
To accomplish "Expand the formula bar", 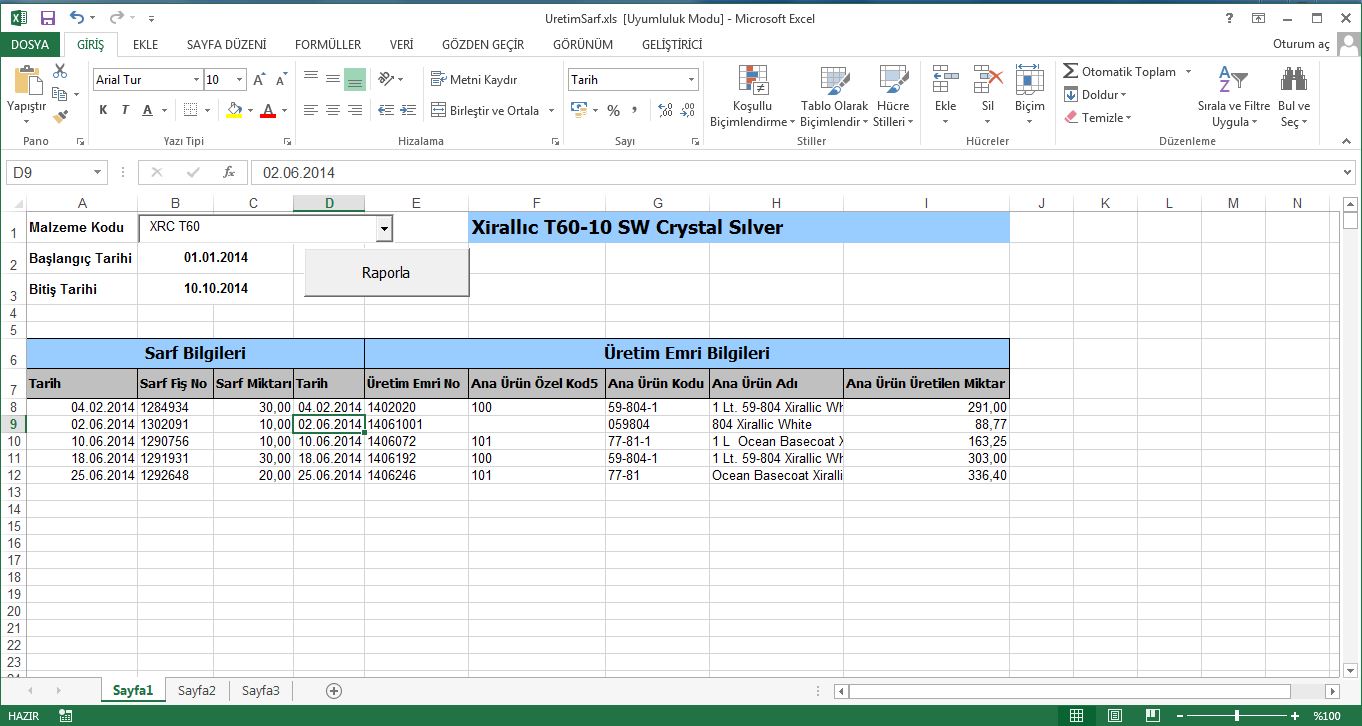I will tap(1346, 173).
